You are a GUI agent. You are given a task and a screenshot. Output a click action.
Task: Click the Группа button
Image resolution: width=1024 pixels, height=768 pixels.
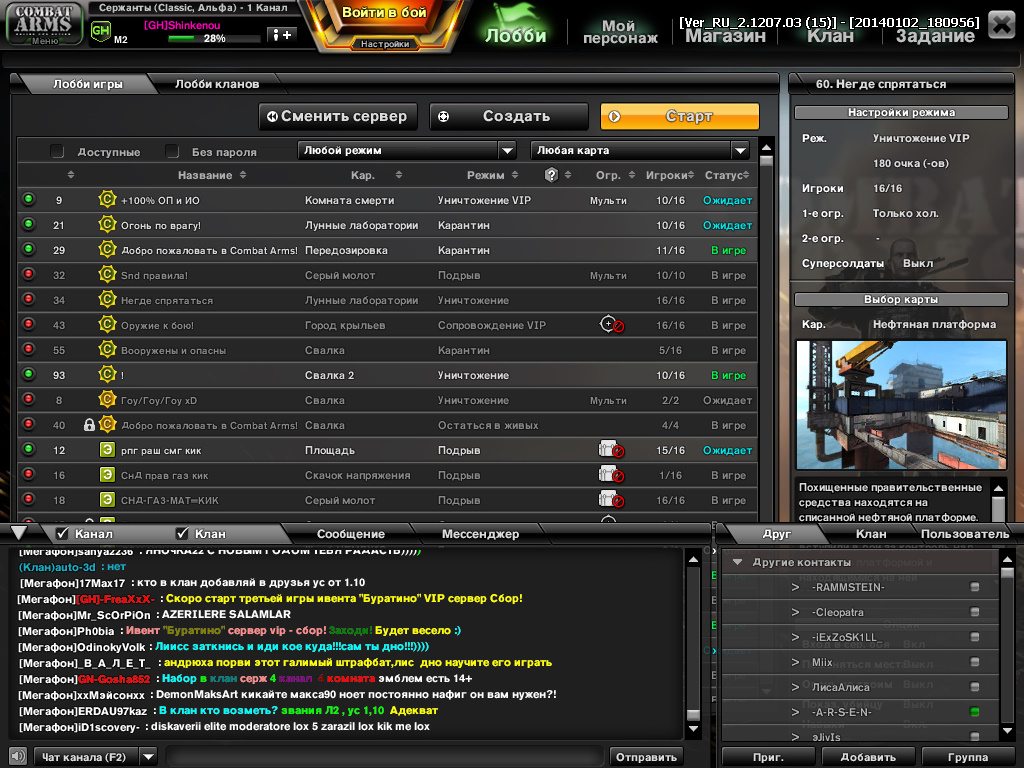967,757
